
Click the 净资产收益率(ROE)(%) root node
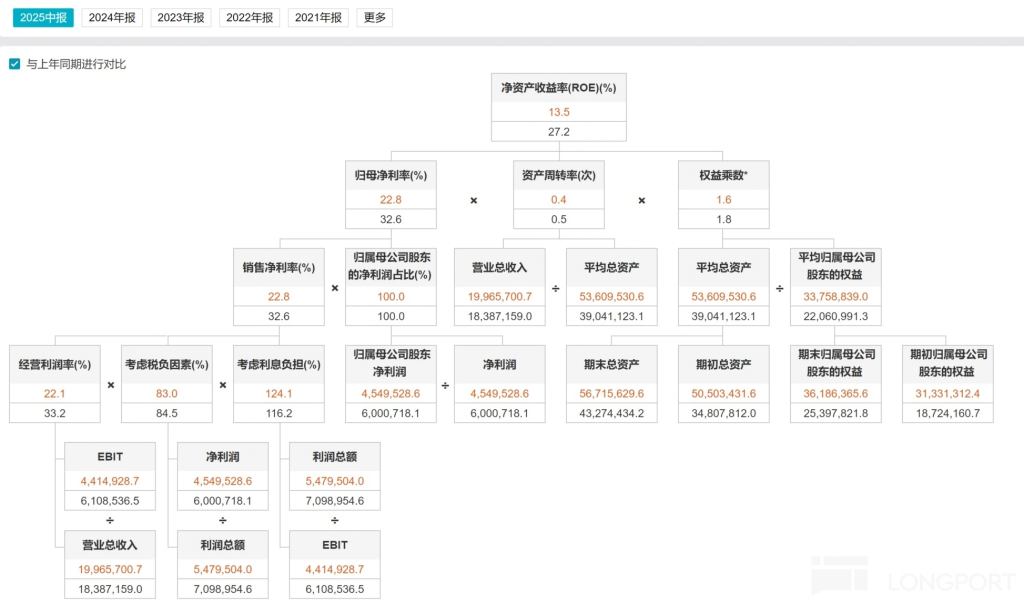pyautogui.click(x=558, y=88)
